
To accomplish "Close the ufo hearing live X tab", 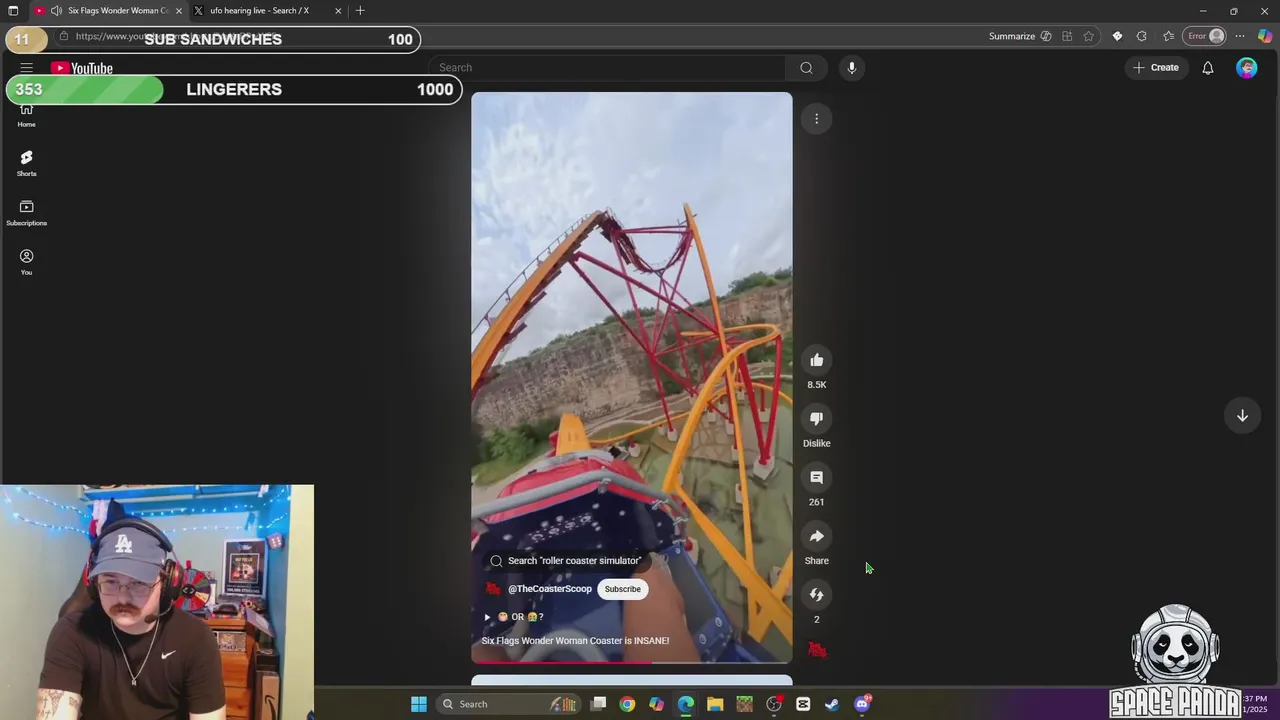I will pos(338,11).
